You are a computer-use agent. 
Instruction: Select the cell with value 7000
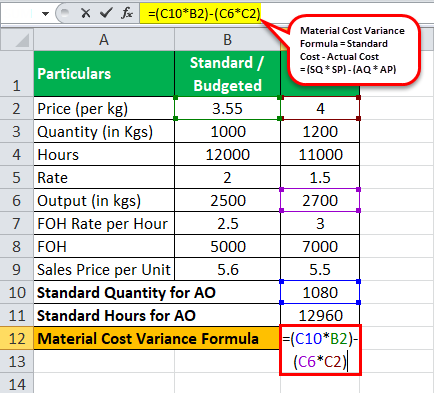point(320,247)
